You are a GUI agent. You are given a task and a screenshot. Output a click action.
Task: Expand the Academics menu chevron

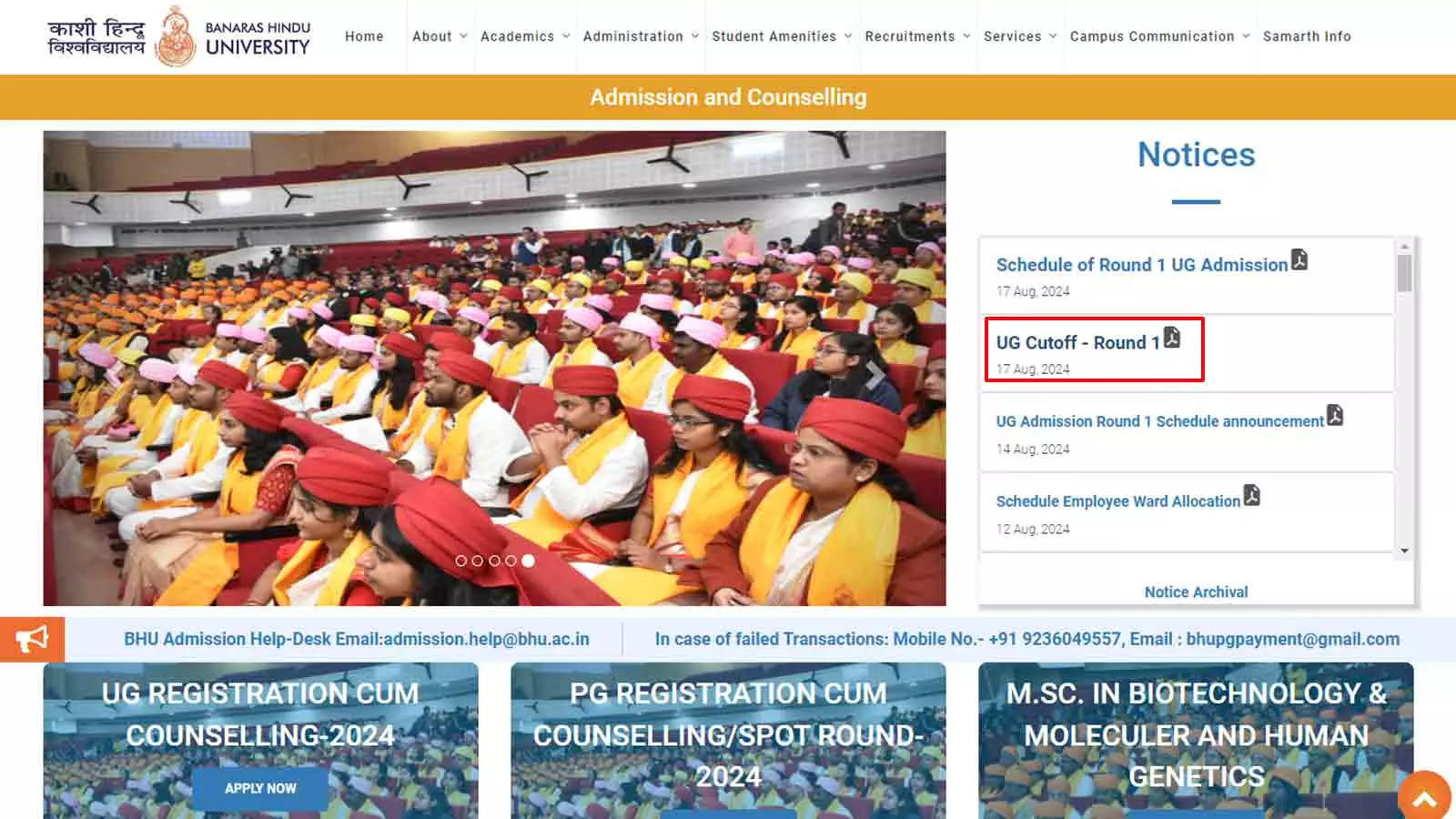pos(566,36)
